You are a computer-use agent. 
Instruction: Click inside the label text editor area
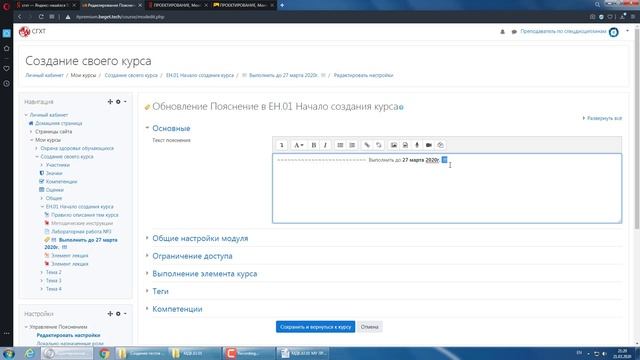pos(447,188)
